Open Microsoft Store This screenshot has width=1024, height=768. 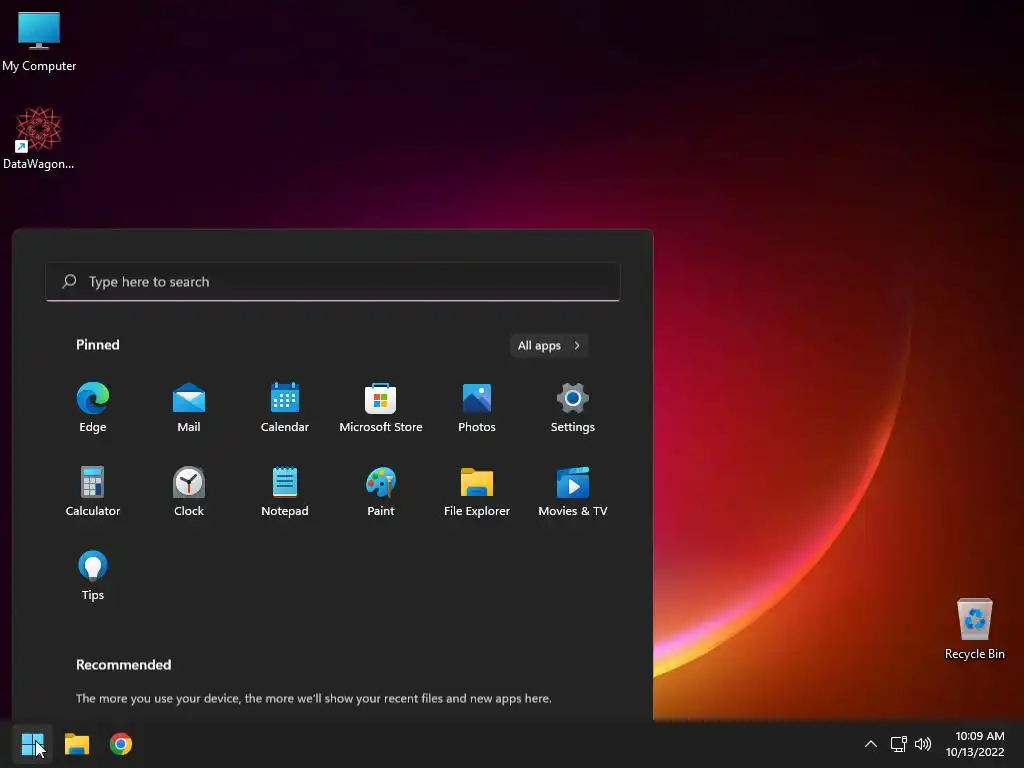(381, 408)
